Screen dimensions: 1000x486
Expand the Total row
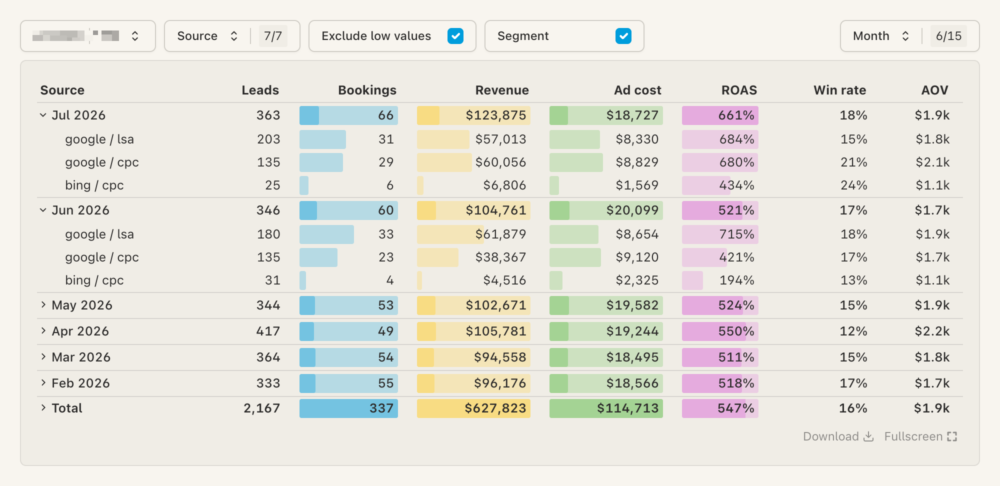tap(43, 408)
